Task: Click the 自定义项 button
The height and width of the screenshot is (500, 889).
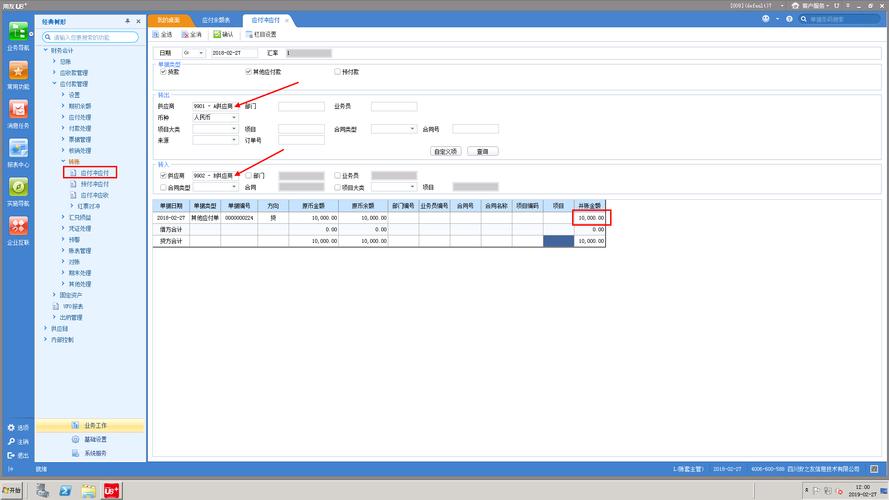Action: point(446,151)
